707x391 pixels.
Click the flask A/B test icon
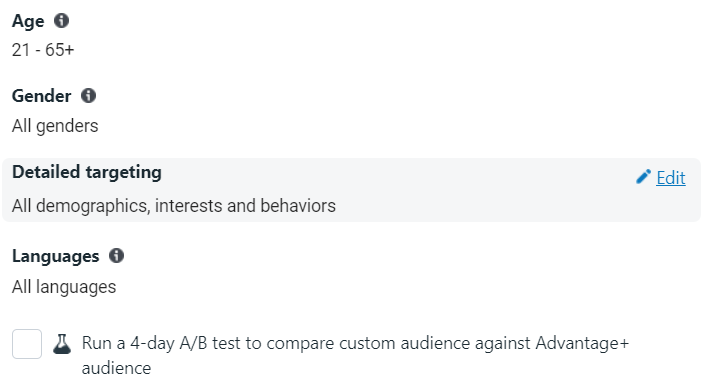62,344
